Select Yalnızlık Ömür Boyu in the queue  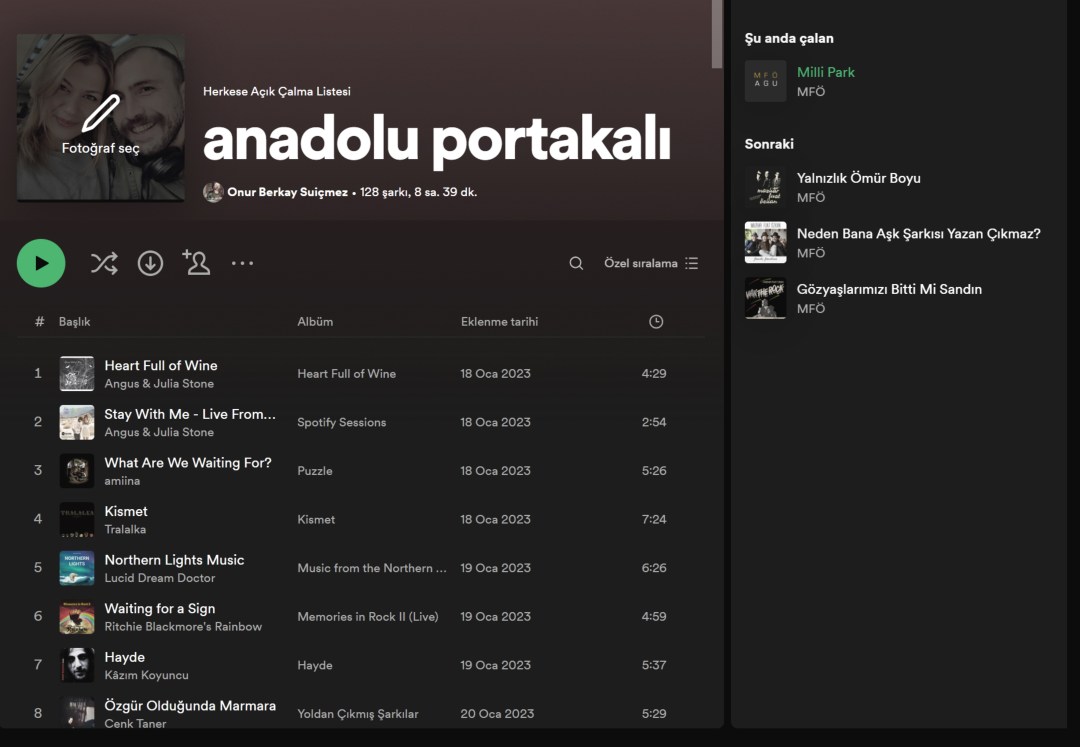pyautogui.click(x=858, y=178)
